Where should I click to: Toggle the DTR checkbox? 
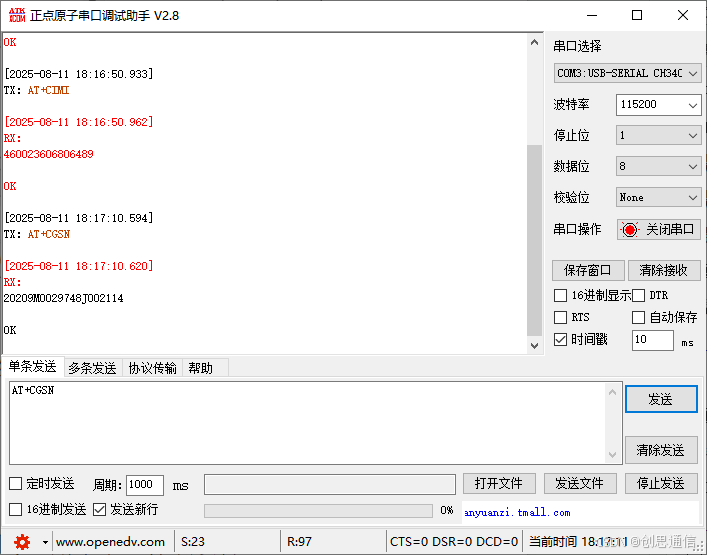tap(638, 296)
